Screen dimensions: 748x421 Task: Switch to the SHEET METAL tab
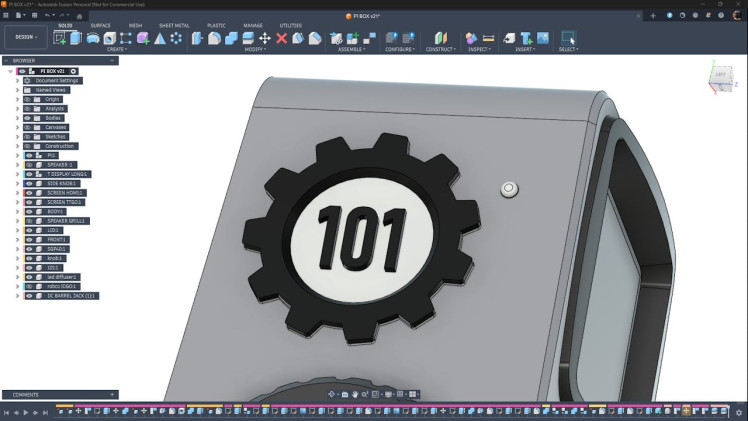coord(174,25)
